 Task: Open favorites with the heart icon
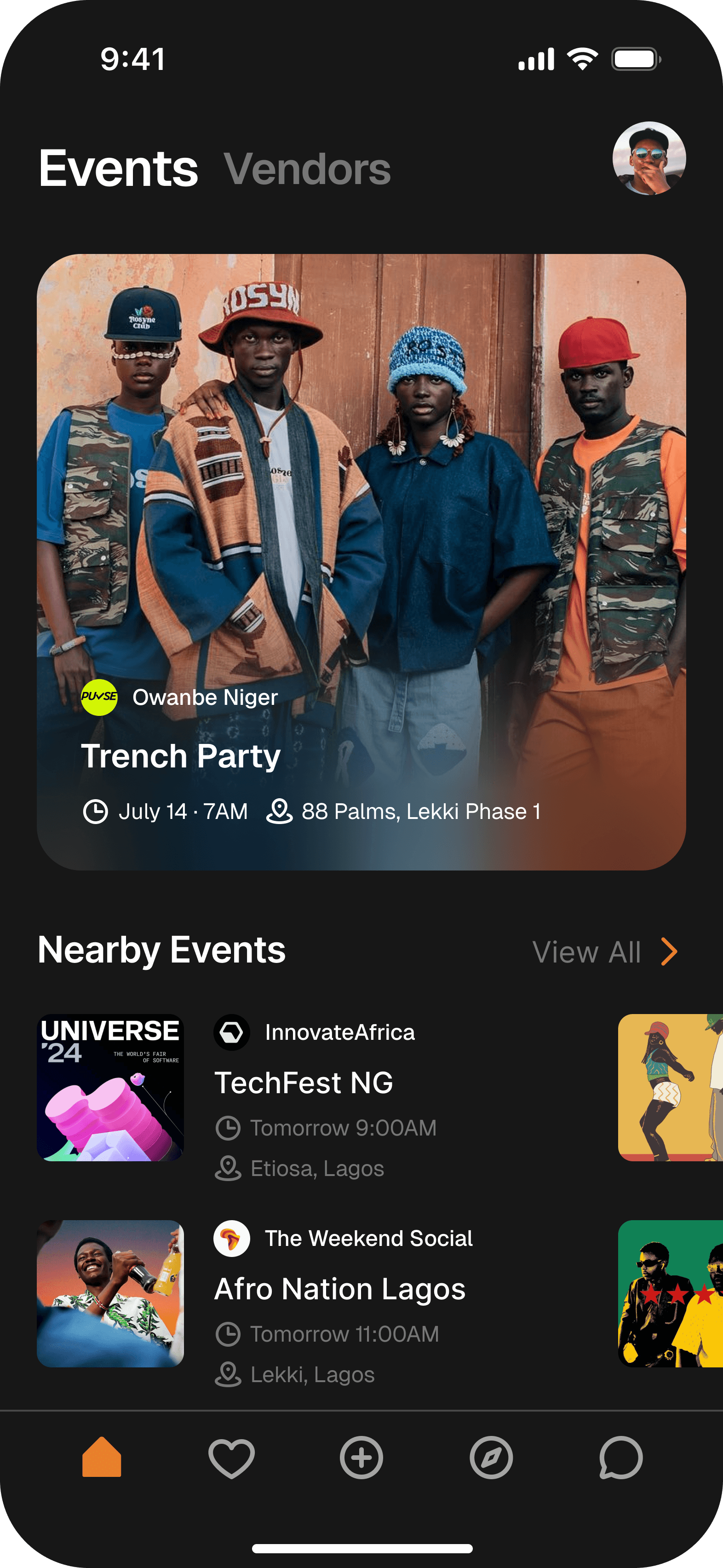coord(231,1458)
